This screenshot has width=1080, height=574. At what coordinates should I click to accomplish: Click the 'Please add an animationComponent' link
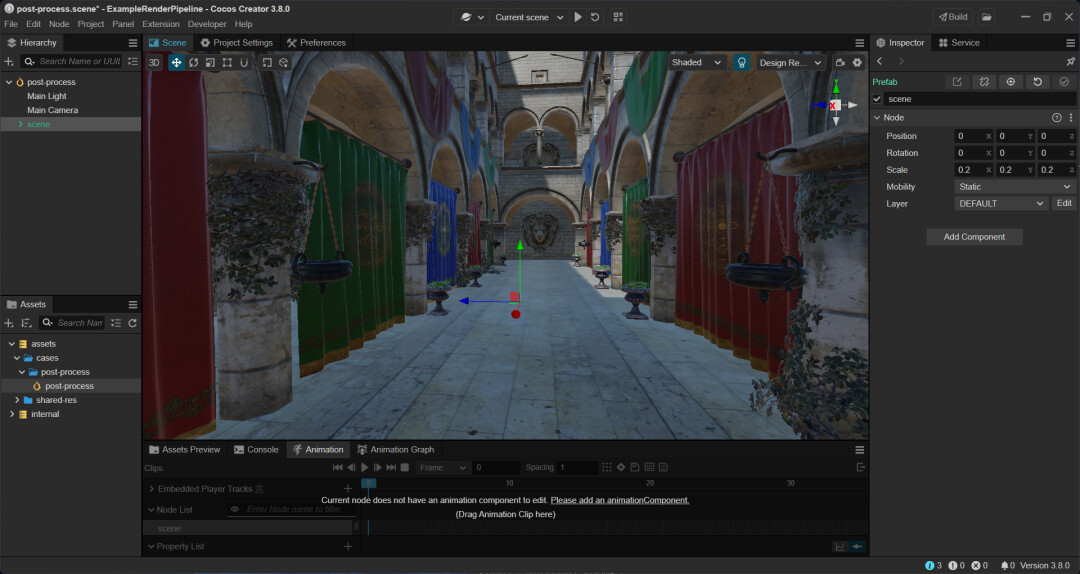[x=619, y=500]
